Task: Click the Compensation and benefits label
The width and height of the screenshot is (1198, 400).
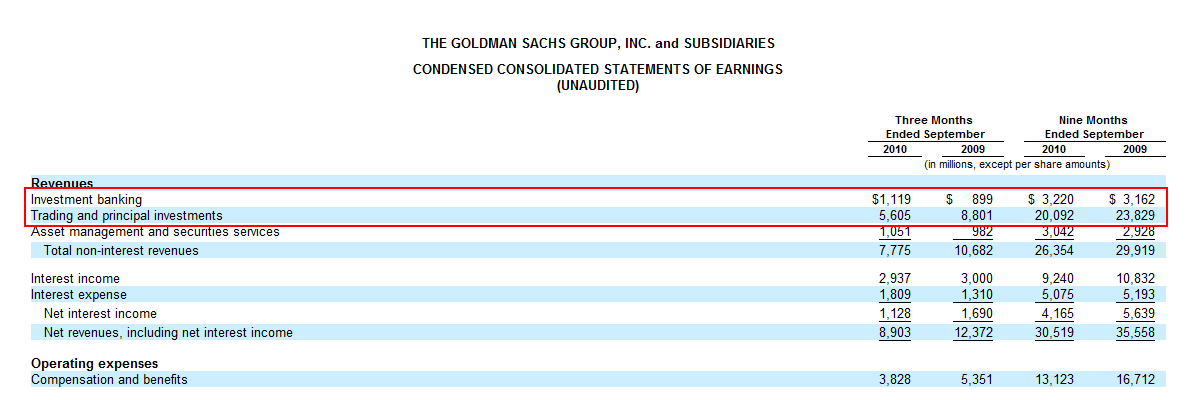Action: pos(109,379)
